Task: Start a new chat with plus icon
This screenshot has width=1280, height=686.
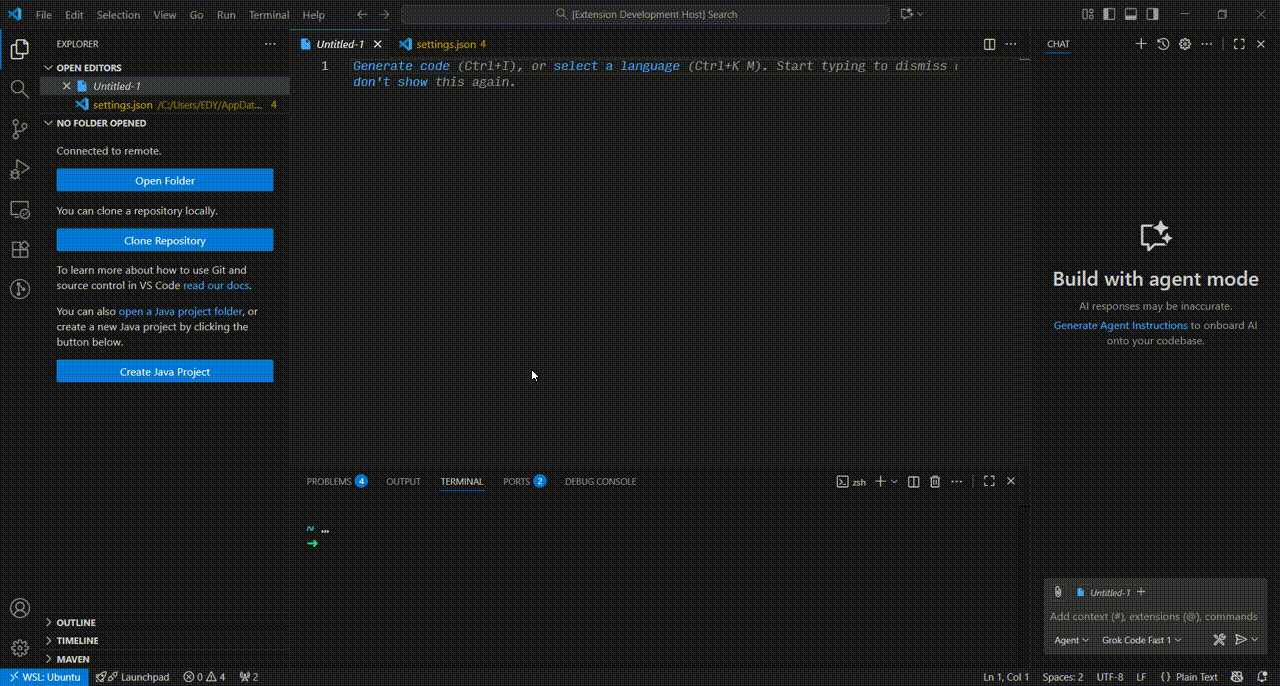Action: 1141,44
